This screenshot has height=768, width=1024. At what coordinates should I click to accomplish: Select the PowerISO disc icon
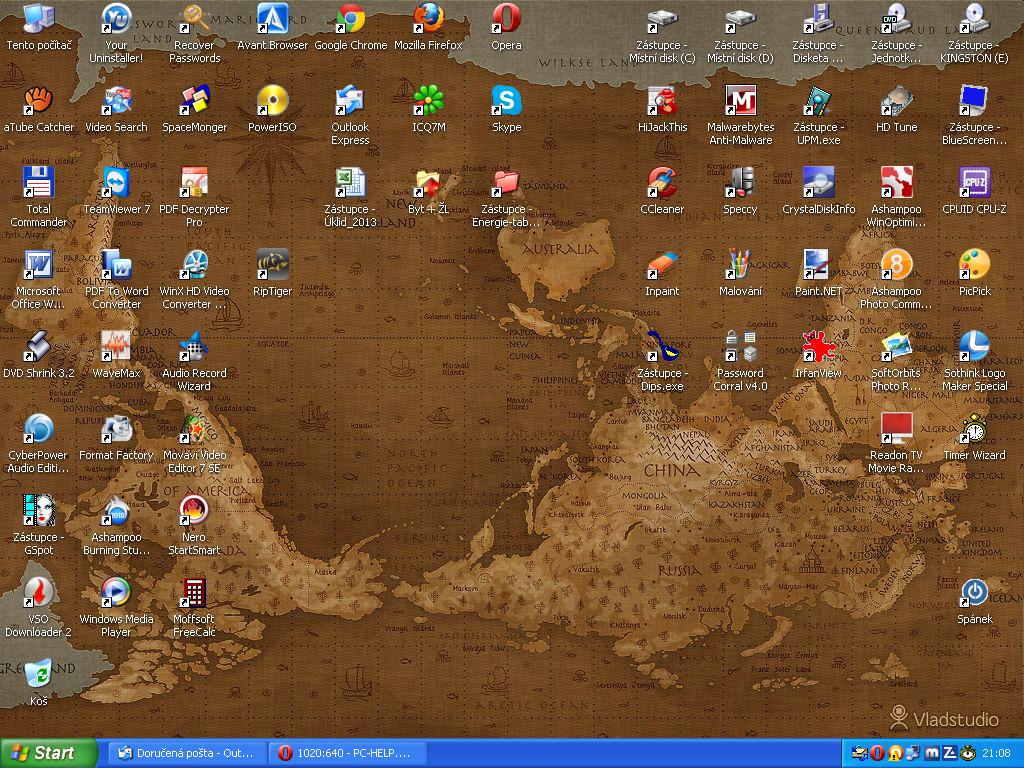point(272,101)
